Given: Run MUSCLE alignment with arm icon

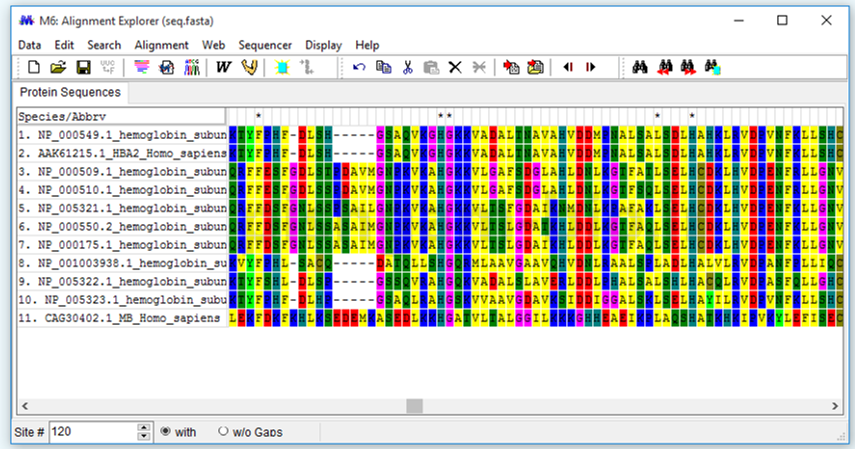Looking at the screenshot, I should click(x=249, y=67).
